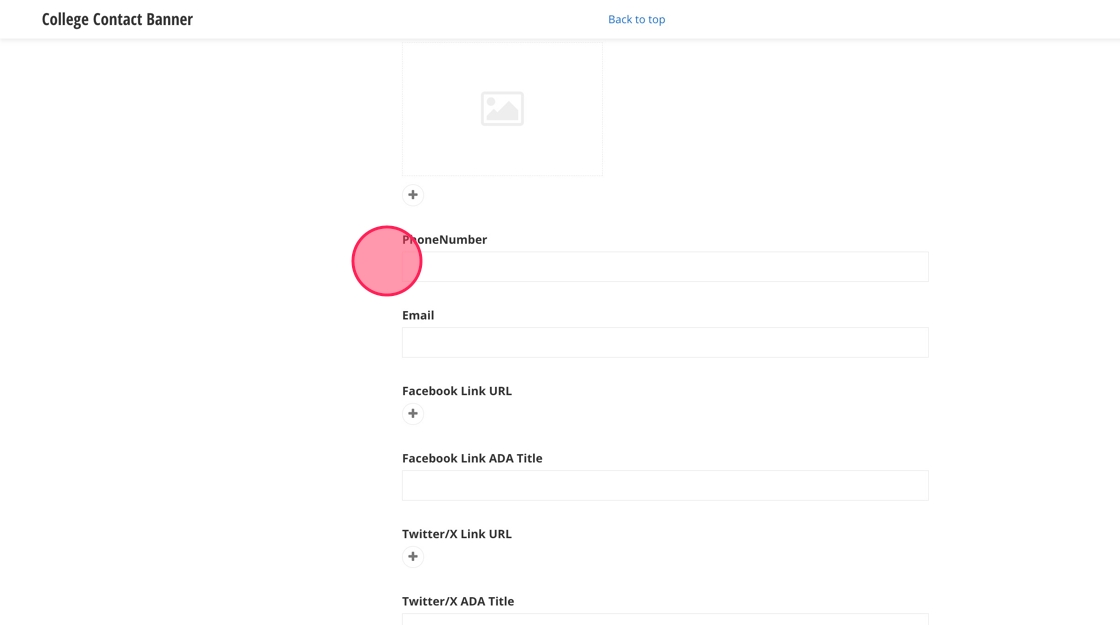The width and height of the screenshot is (1120, 625).
Task: Click the Facebook Link URL label
Action: click(457, 391)
